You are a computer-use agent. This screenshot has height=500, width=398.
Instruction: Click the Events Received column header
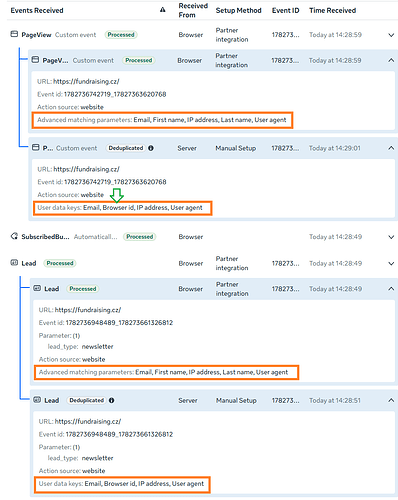pyautogui.click(x=37, y=10)
